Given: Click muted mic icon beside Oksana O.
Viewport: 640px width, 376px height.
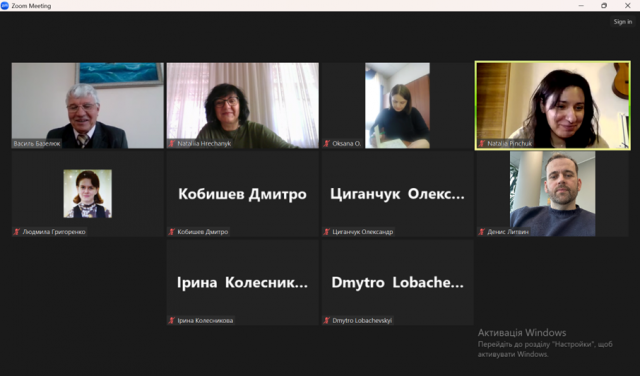Looking at the screenshot, I should pos(327,143).
